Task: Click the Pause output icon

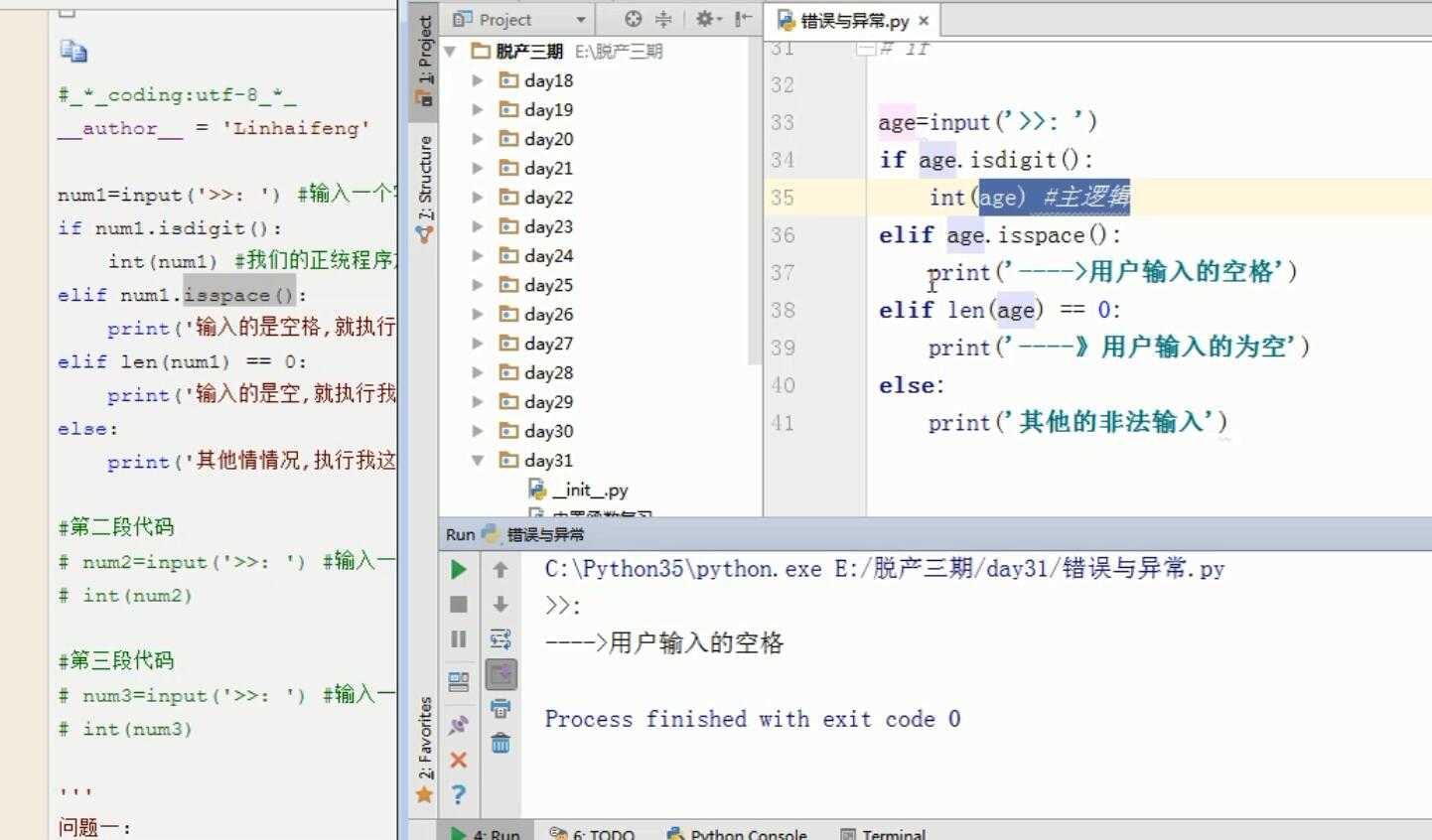Action: (x=458, y=638)
